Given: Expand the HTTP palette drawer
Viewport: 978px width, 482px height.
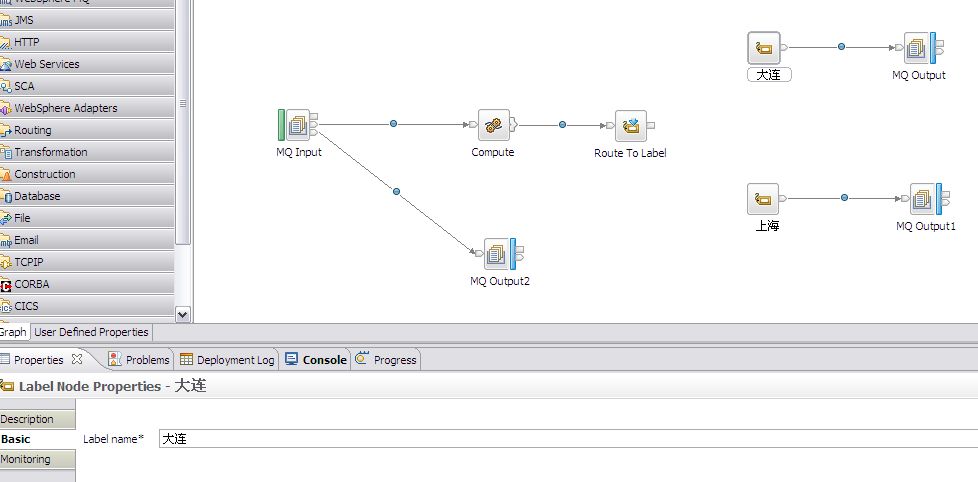Looking at the screenshot, I should coord(87,42).
